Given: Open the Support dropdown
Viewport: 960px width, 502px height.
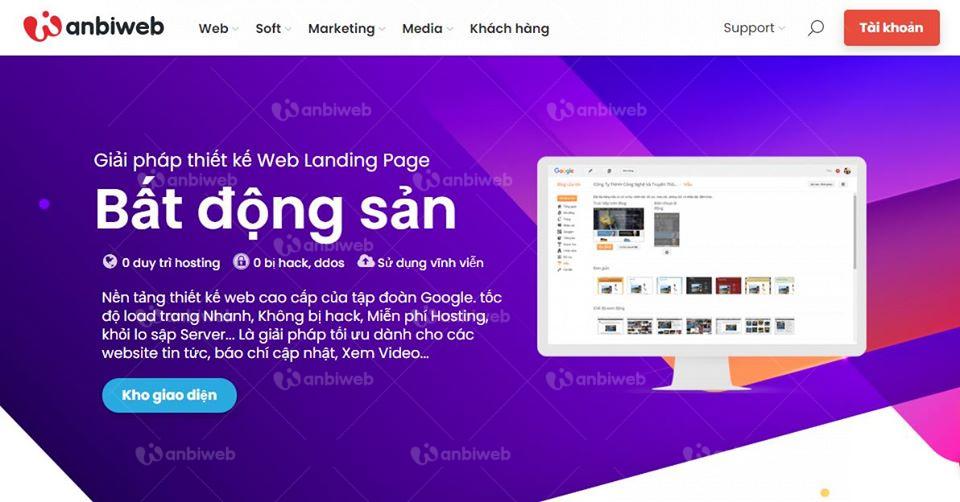Looking at the screenshot, I should 754,28.
